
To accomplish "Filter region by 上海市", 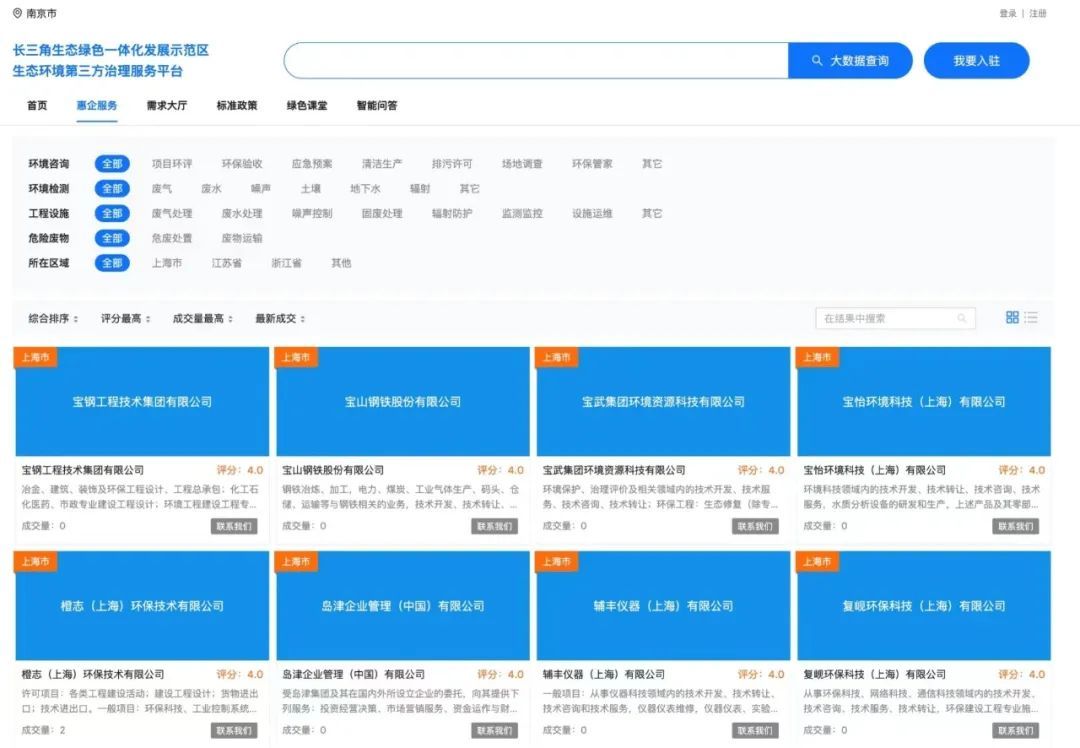I will coord(167,263).
